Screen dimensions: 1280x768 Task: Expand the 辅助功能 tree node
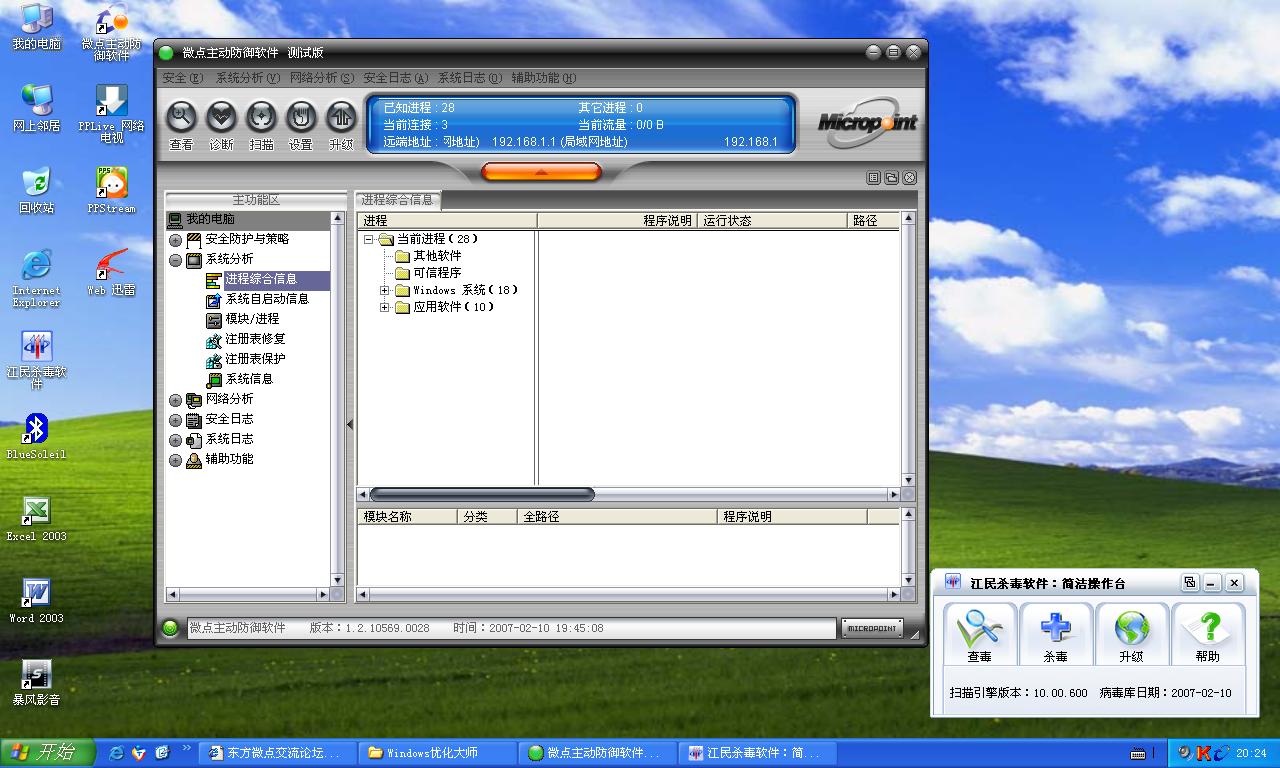click(x=175, y=460)
